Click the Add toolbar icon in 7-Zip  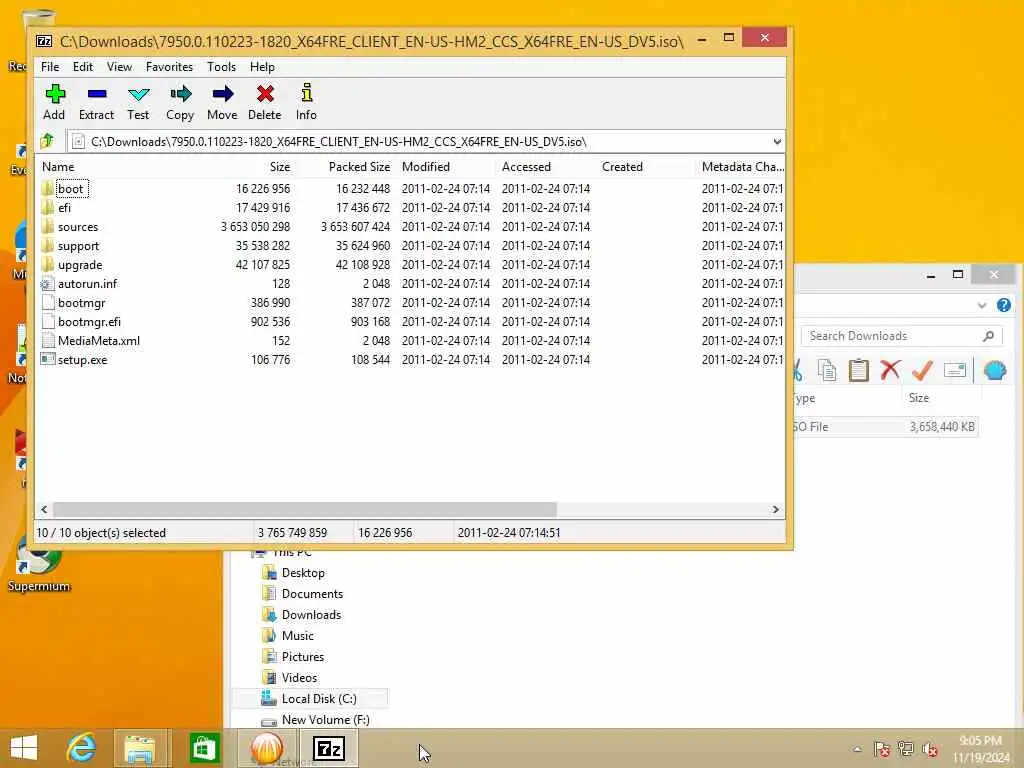click(54, 102)
